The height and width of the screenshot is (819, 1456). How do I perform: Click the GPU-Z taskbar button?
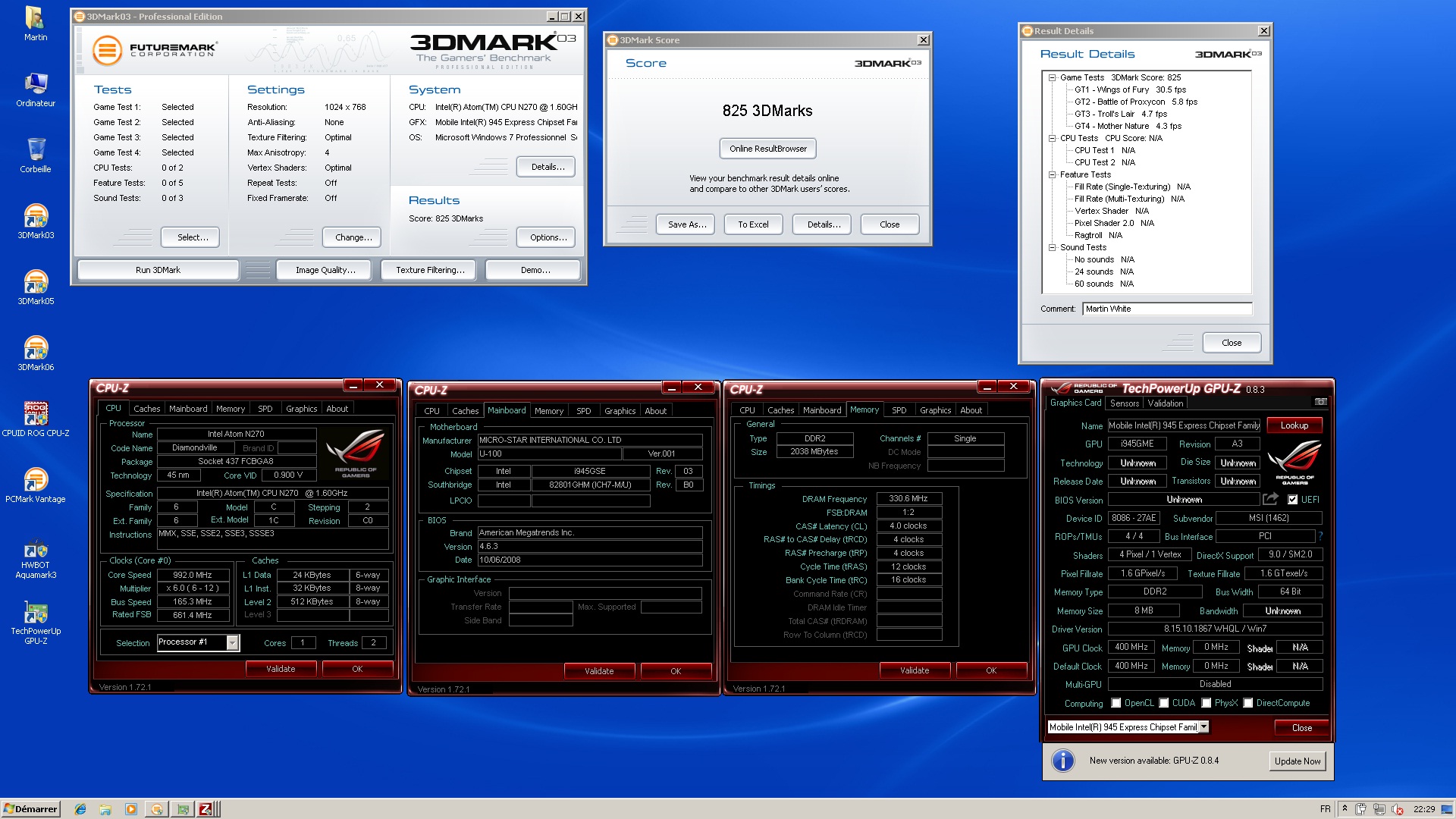pyautogui.click(x=182, y=809)
